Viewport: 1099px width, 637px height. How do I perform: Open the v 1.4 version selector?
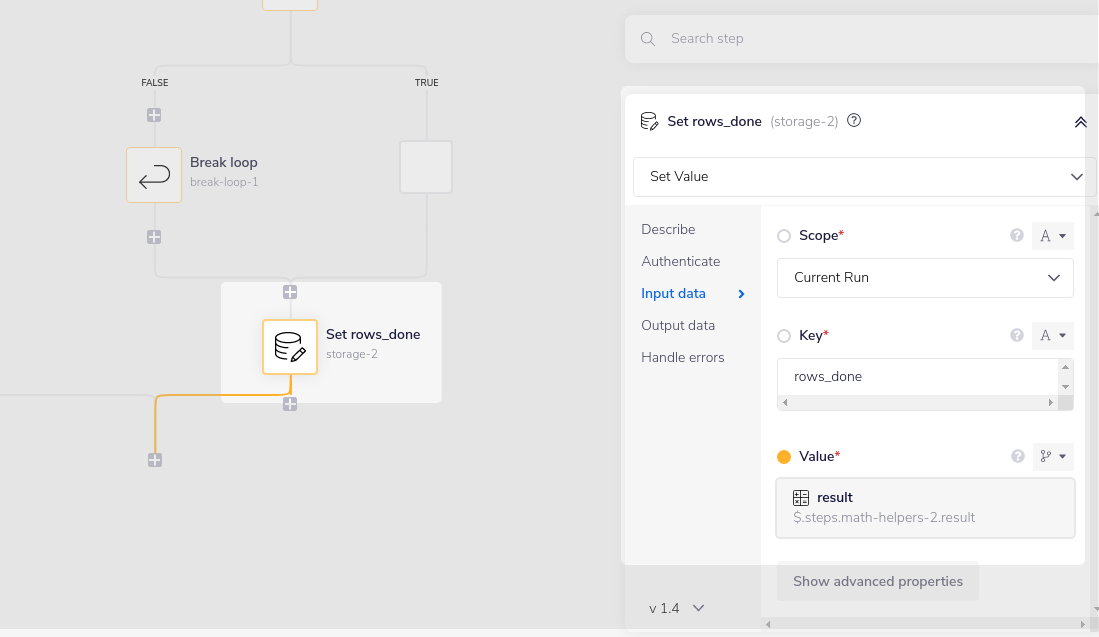[x=677, y=608]
